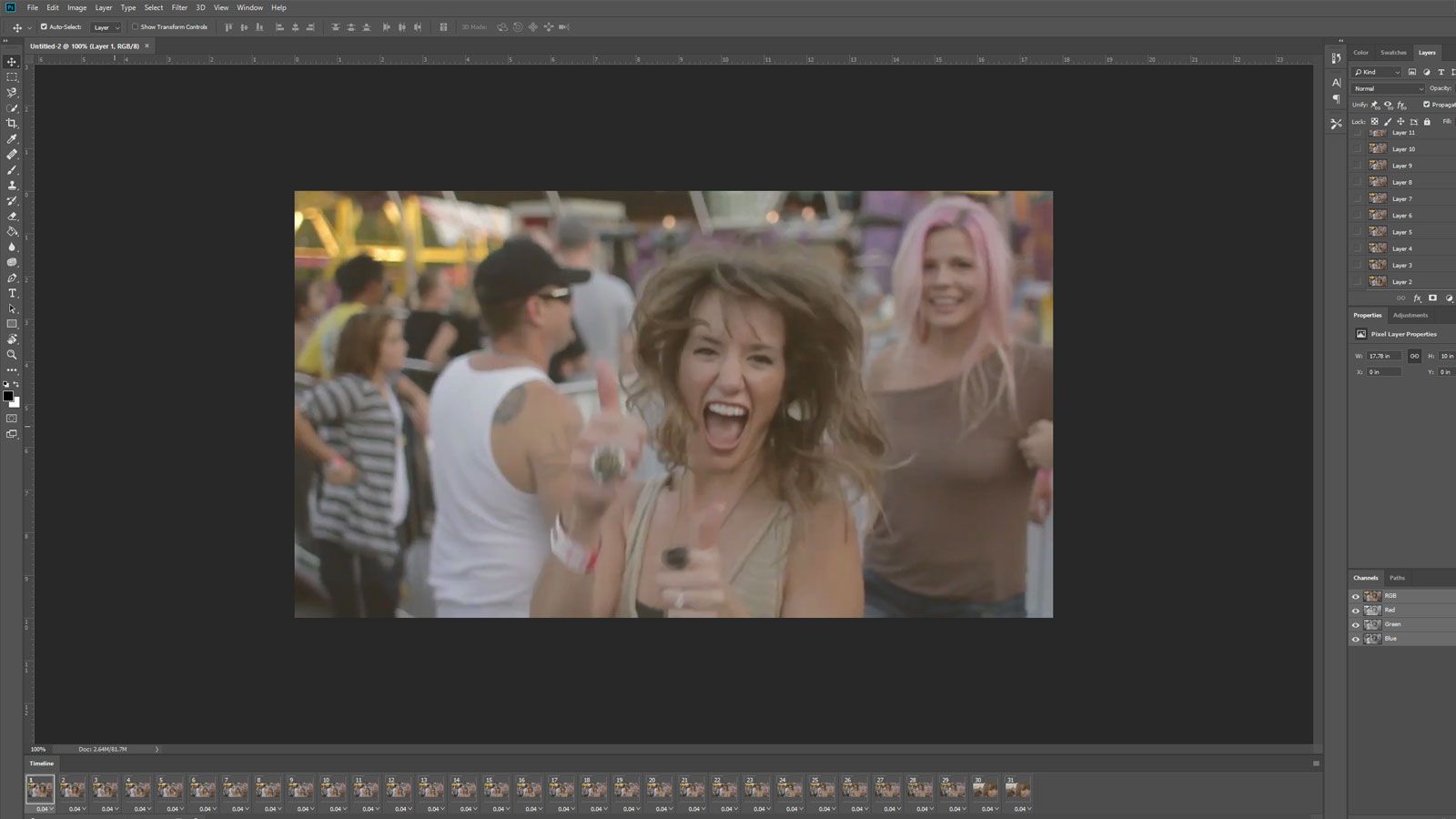
Task: Click the foreground color swatch
Action: pos(8,396)
